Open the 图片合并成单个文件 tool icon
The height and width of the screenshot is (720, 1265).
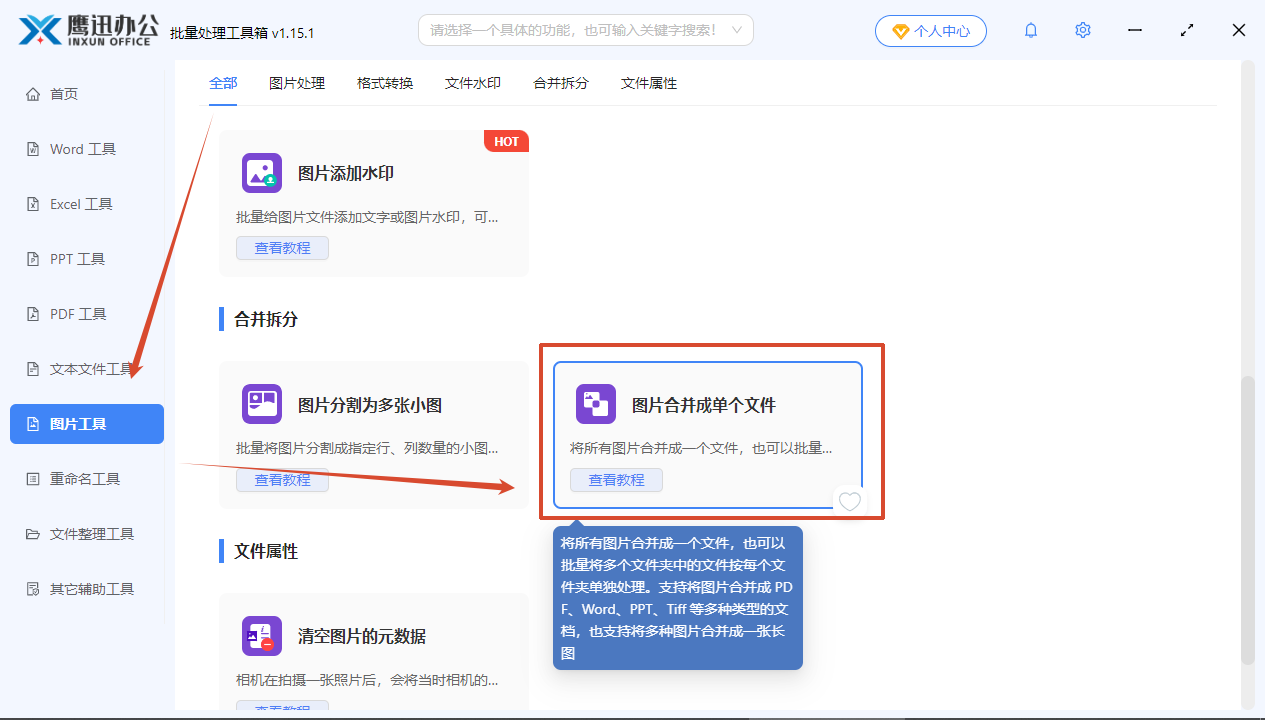coord(596,404)
